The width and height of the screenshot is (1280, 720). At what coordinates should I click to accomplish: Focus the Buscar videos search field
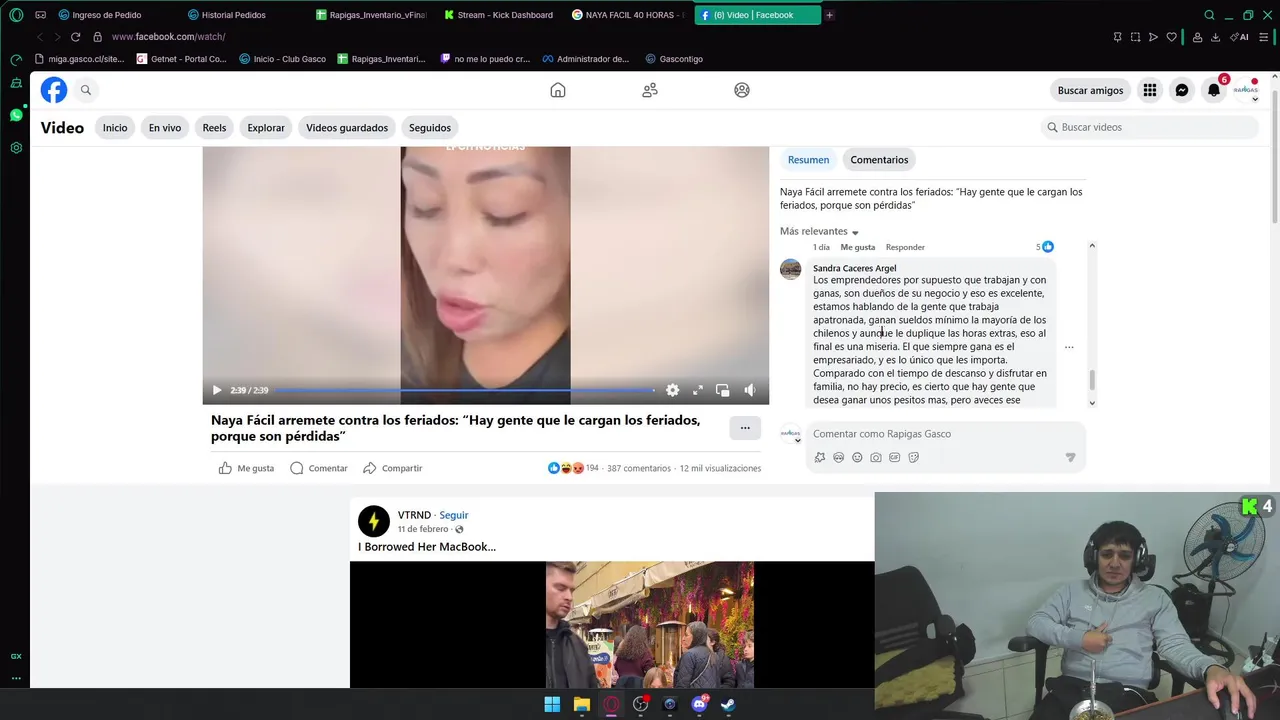point(1149,127)
